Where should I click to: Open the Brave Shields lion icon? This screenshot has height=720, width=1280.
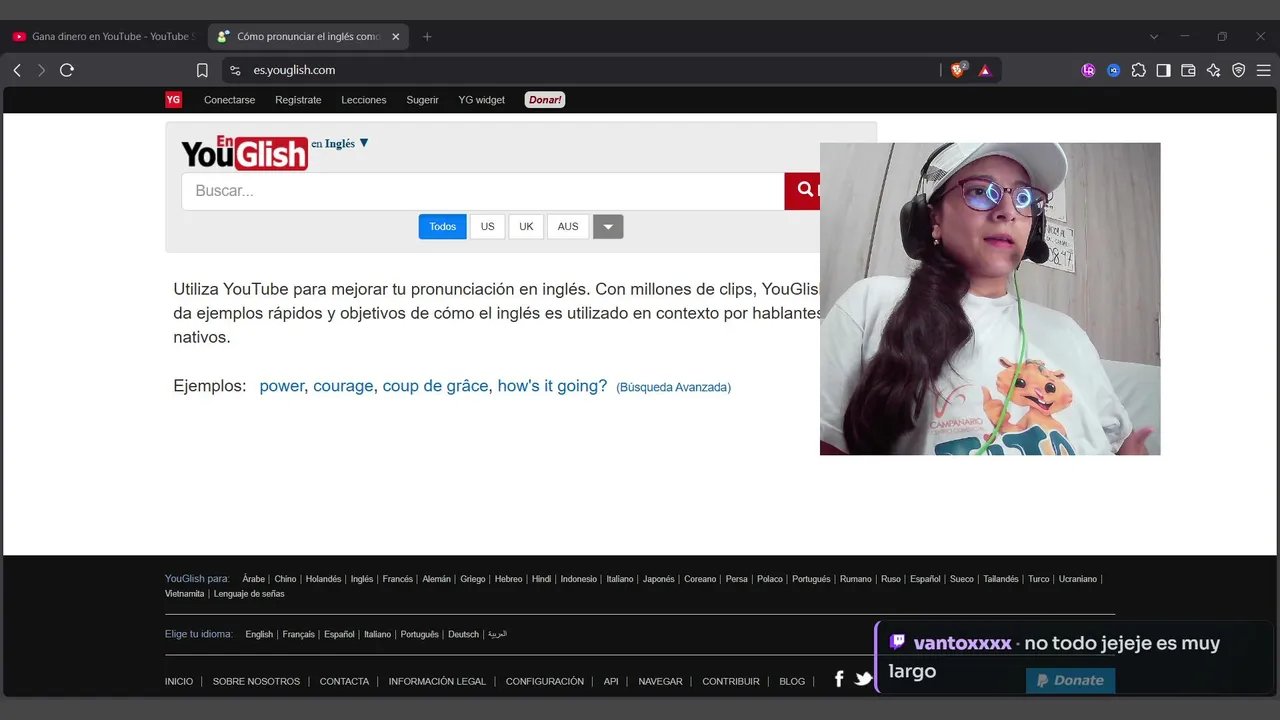[958, 70]
